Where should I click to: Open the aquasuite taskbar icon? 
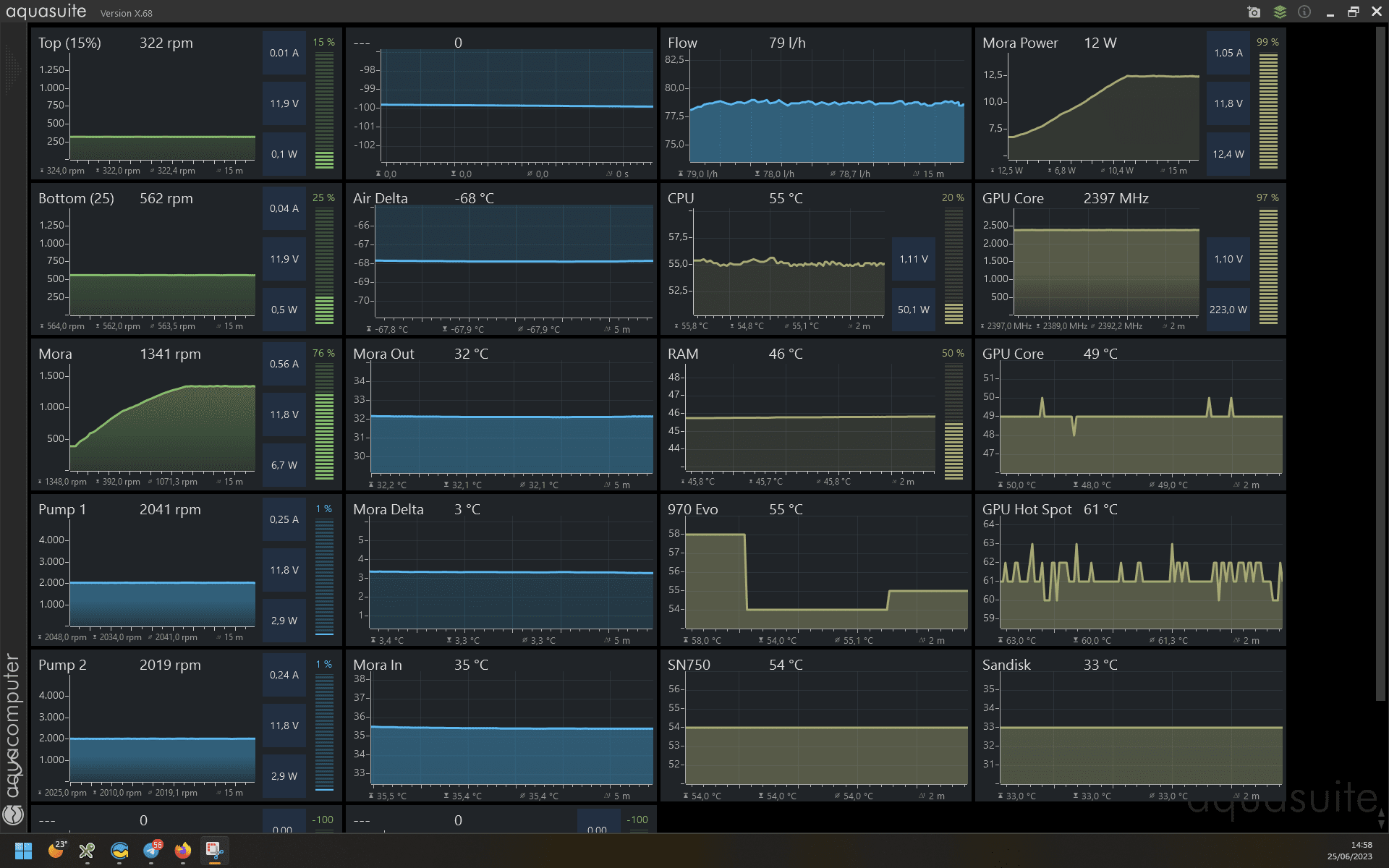coord(119,851)
